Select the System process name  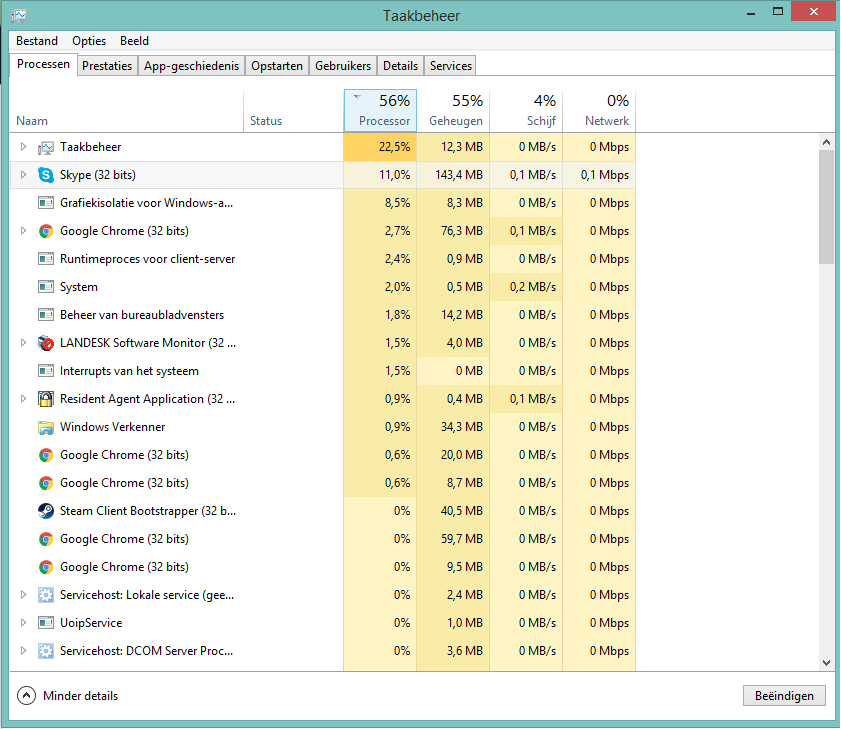79,287
